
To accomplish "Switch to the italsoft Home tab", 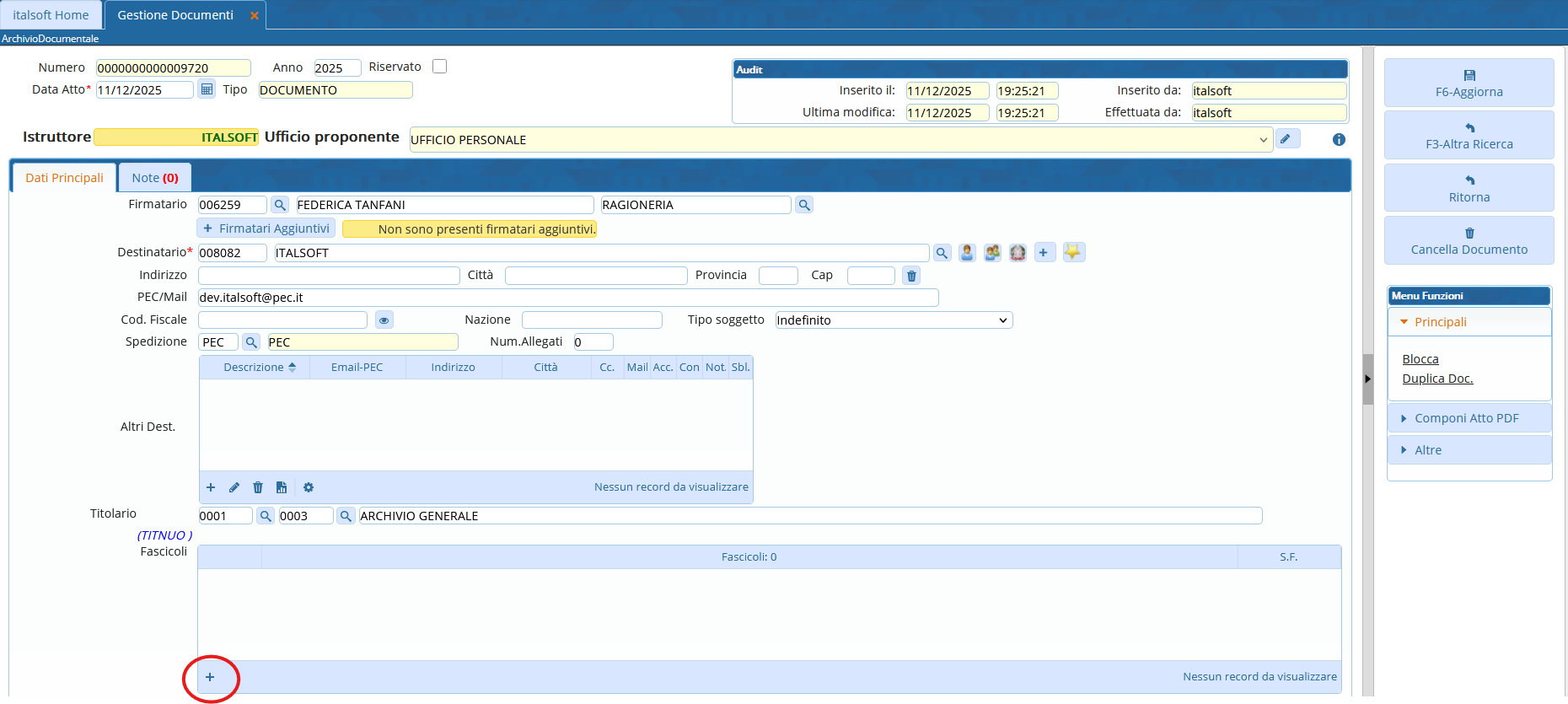I will (x=51, y=15).
